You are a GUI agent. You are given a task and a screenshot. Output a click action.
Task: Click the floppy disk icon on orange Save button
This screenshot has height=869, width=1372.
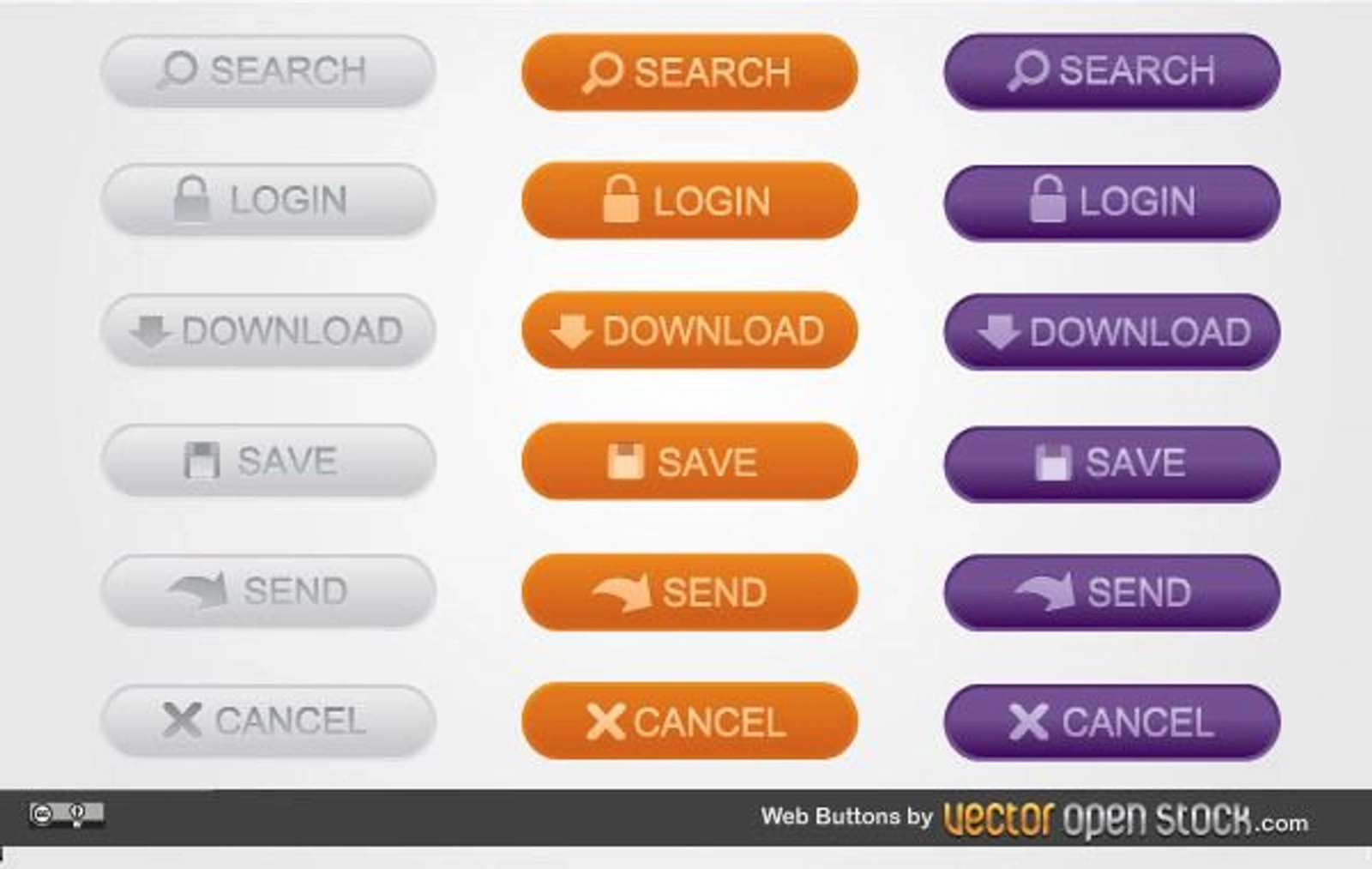(625, 462)
